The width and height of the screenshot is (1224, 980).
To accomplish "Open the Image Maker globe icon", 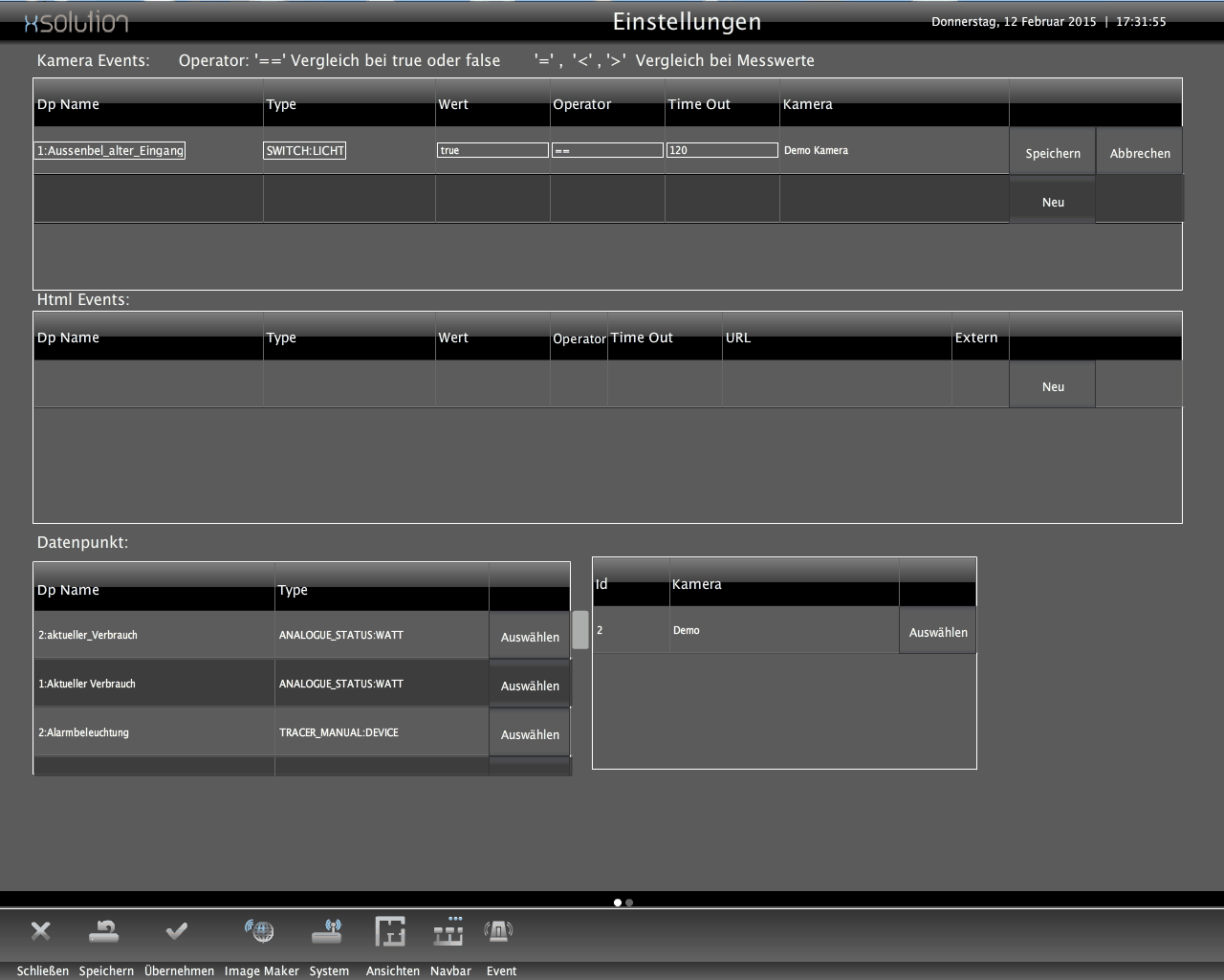I will pyautogui.click(x=259, y=931).
